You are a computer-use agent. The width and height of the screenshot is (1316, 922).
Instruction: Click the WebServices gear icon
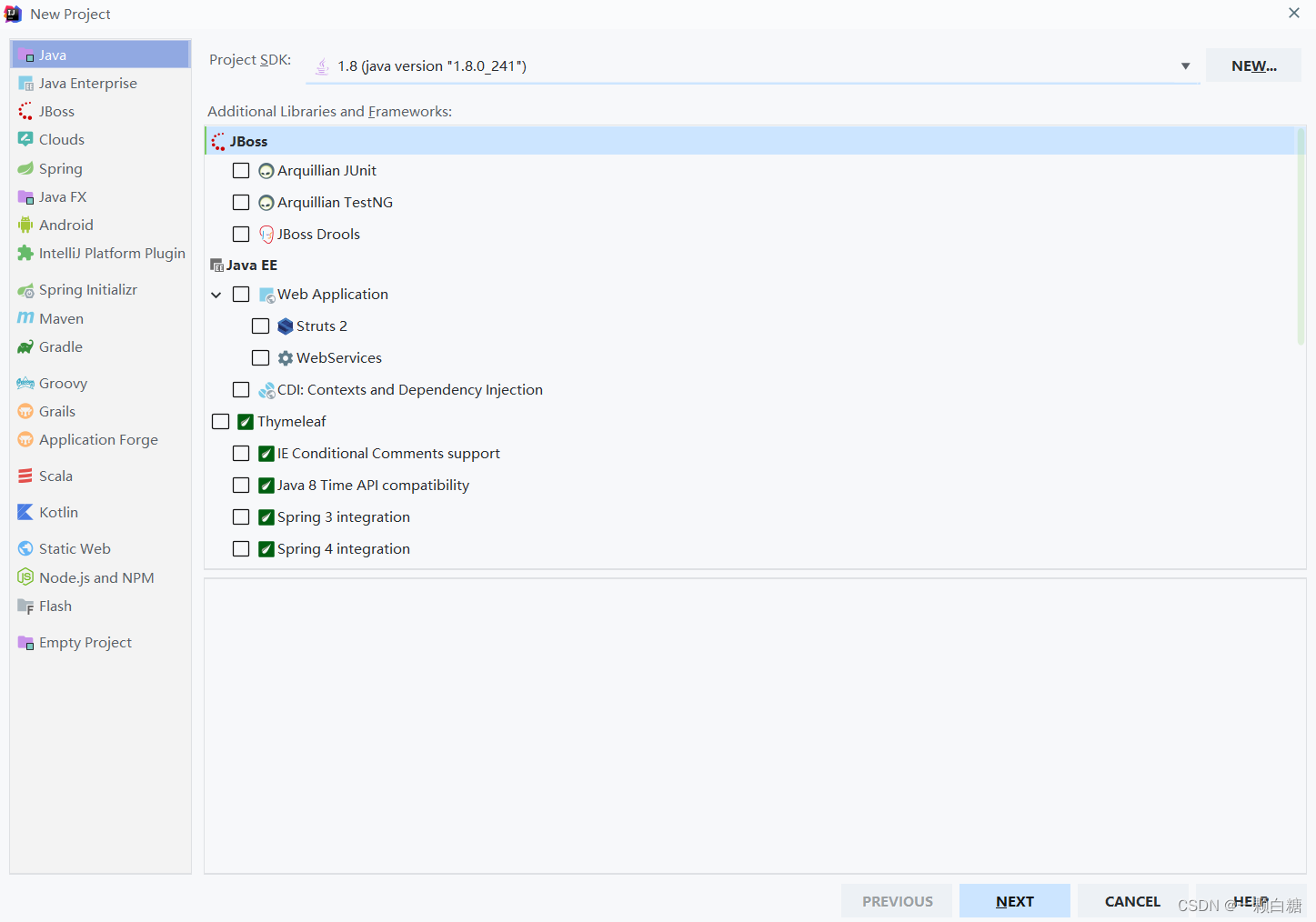click(286, 358)
